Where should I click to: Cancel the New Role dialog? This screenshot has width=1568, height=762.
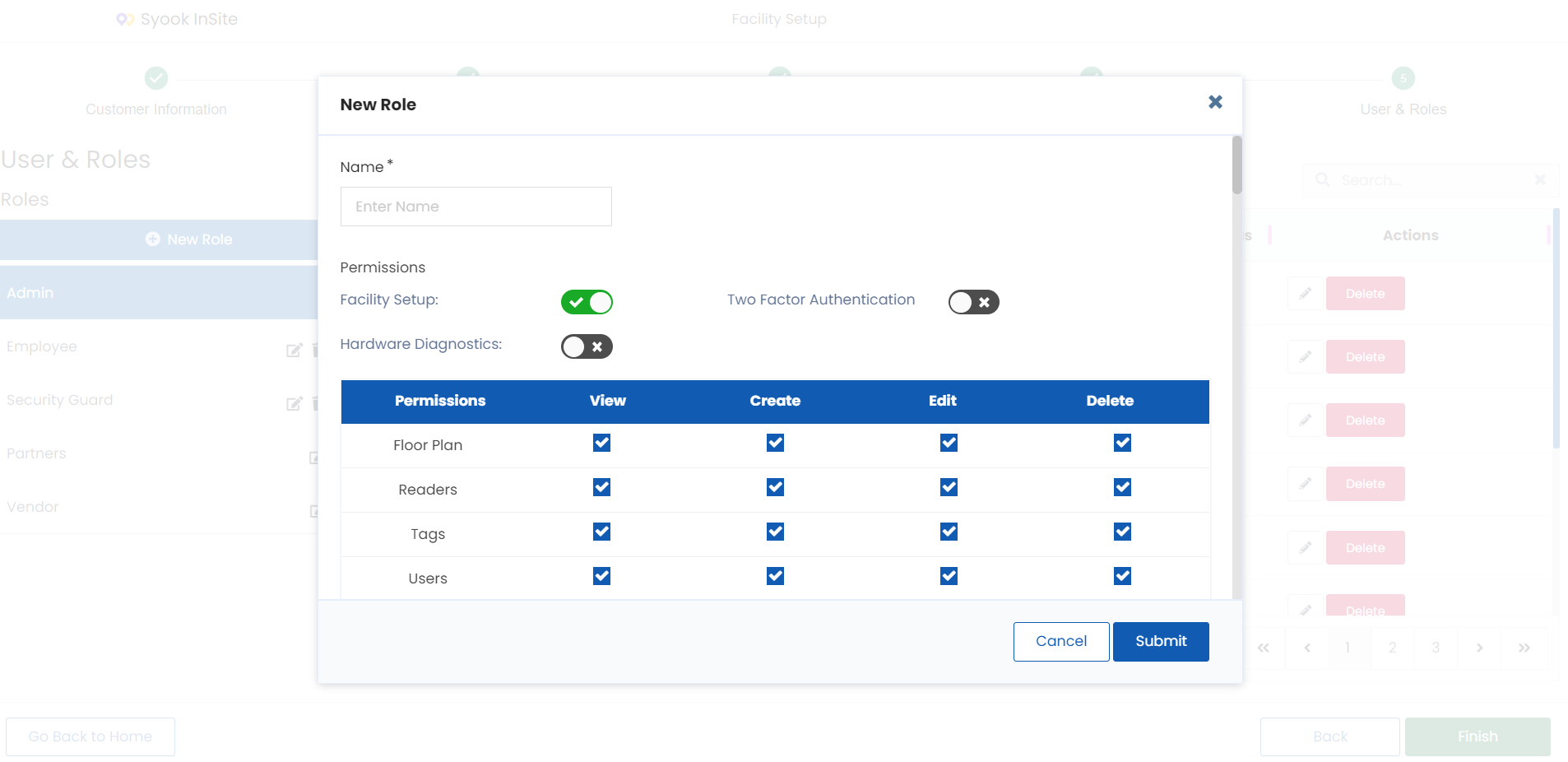(x=1061, y=642)
